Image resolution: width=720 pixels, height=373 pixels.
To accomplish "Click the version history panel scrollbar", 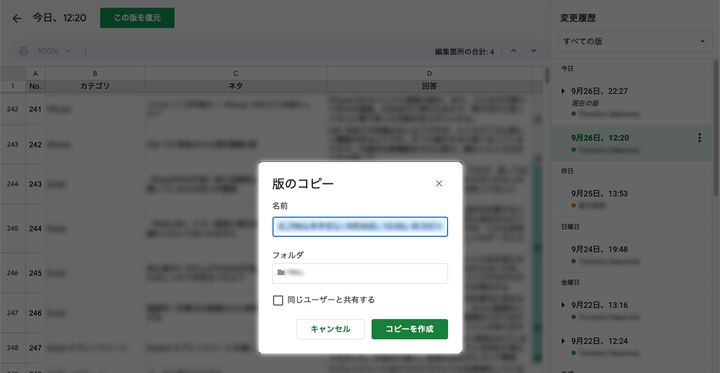I will pyautogui.click(x=717, y=127).
